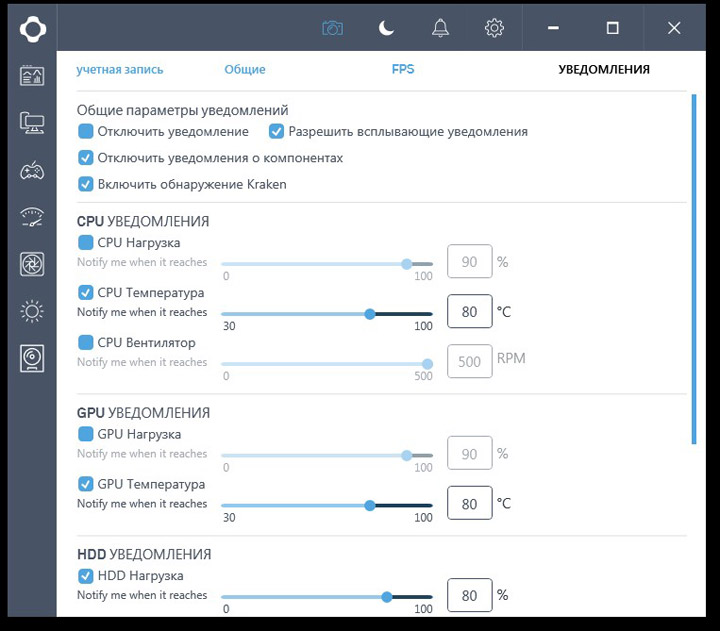Click the HDD УВЕДОМЛЕНИЯ heading

click(x=144, y=554)
